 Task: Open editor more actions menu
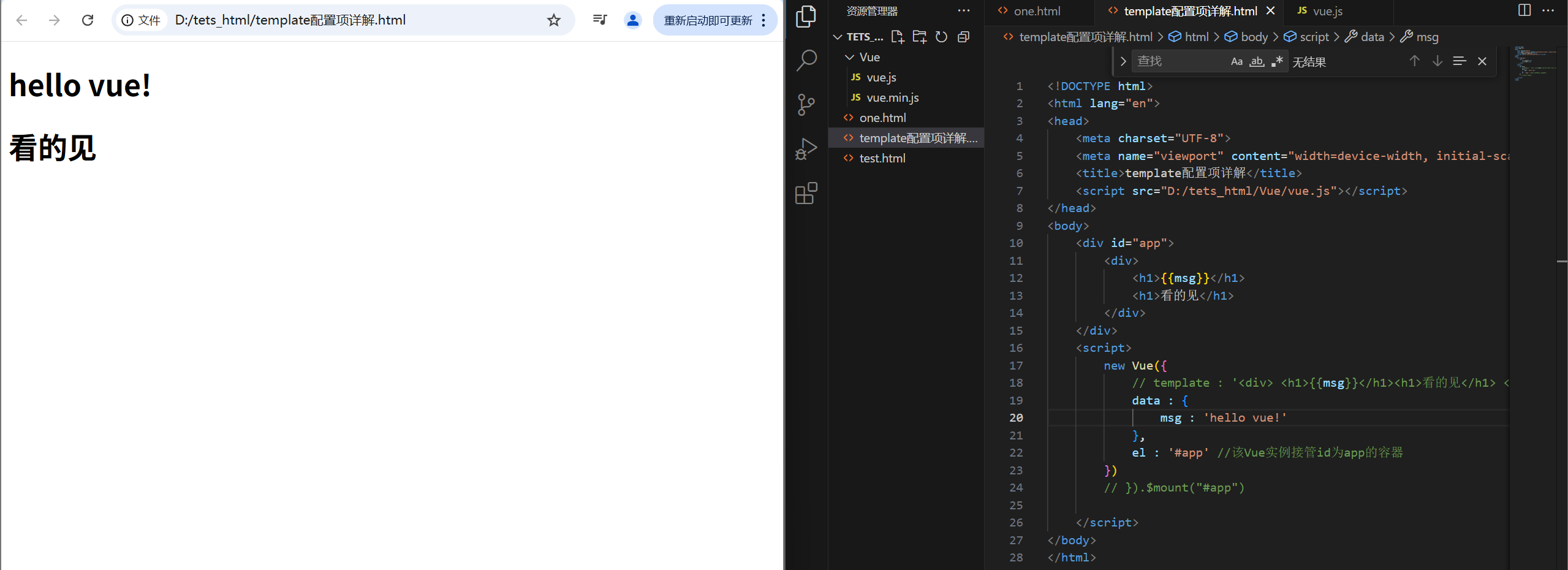click(x=1548, y=10)
